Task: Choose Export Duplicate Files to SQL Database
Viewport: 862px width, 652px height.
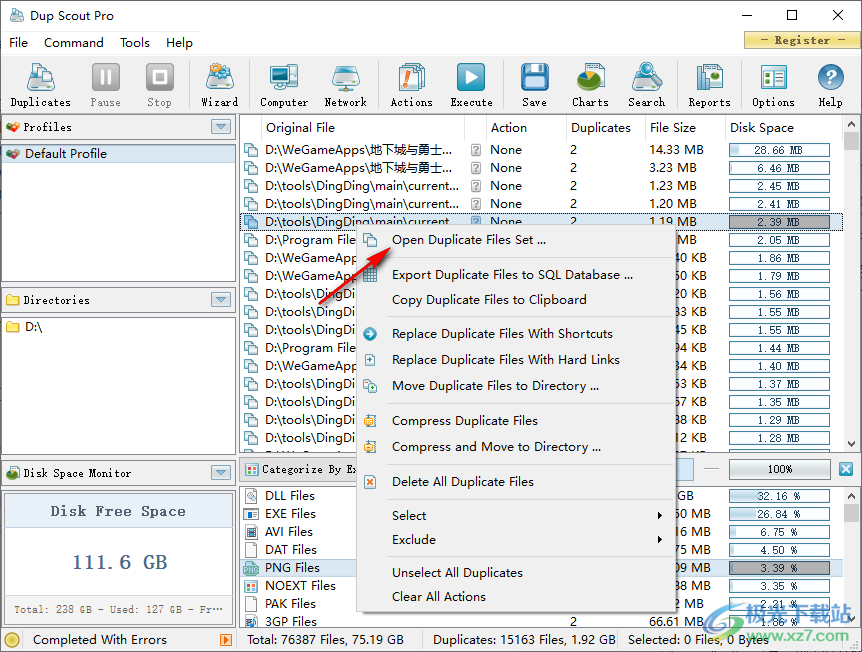Action: (x=516, y=274)
